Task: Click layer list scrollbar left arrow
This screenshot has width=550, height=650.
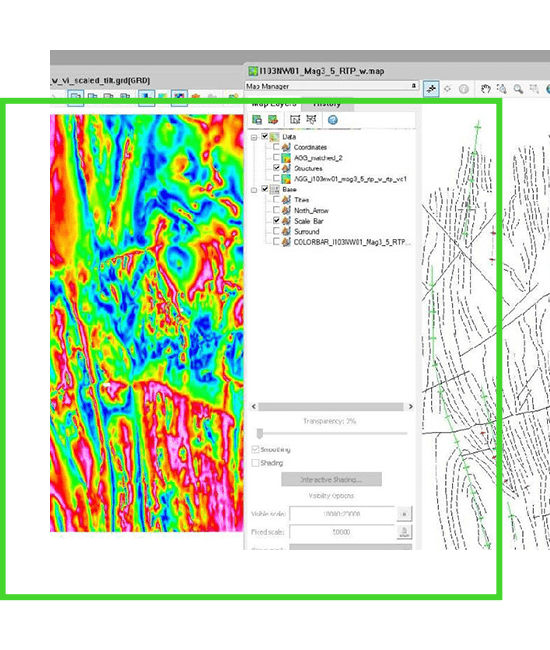Action: 254,407
